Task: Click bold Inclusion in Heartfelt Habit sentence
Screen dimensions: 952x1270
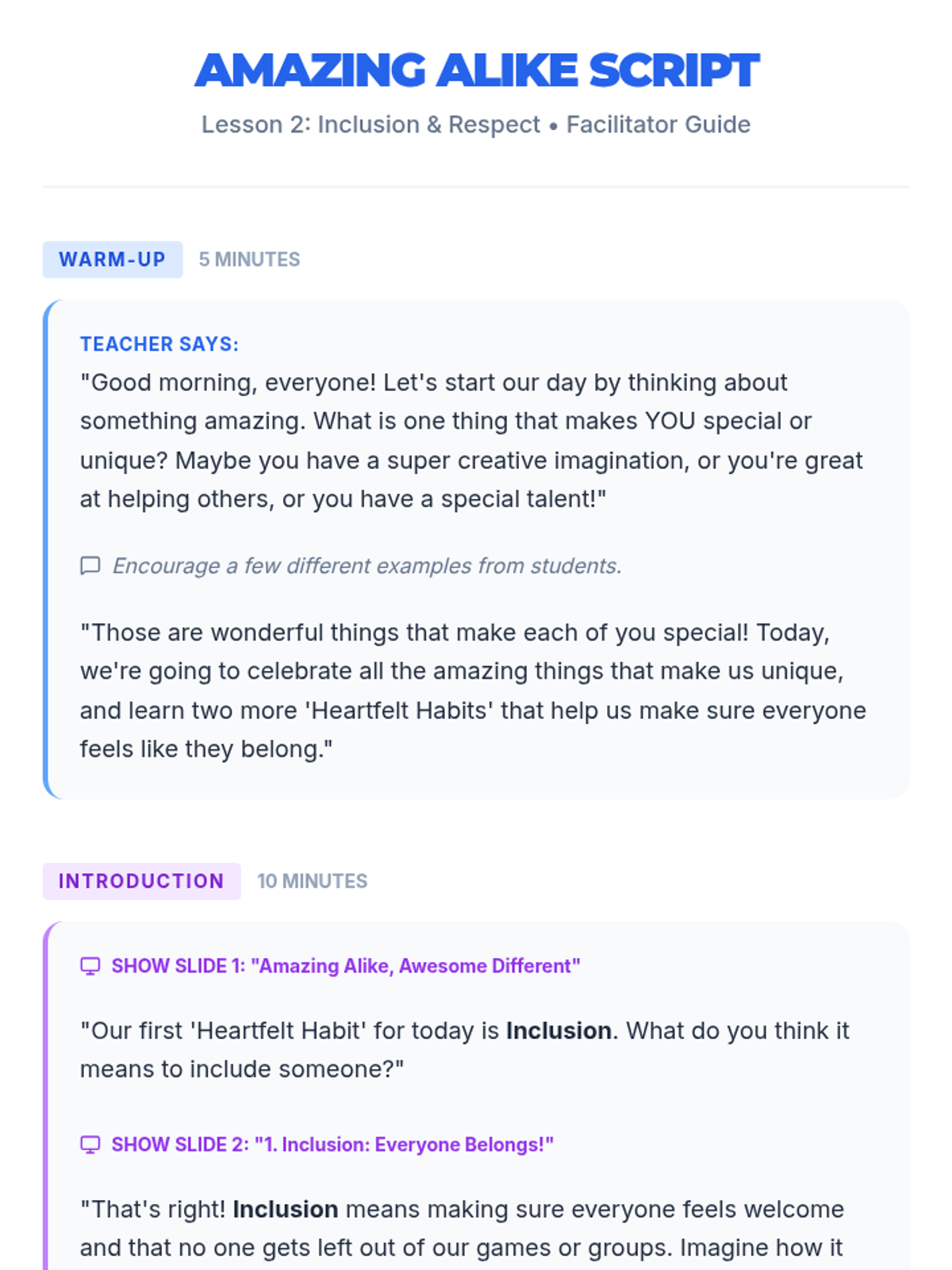Action: point(559,1030)
